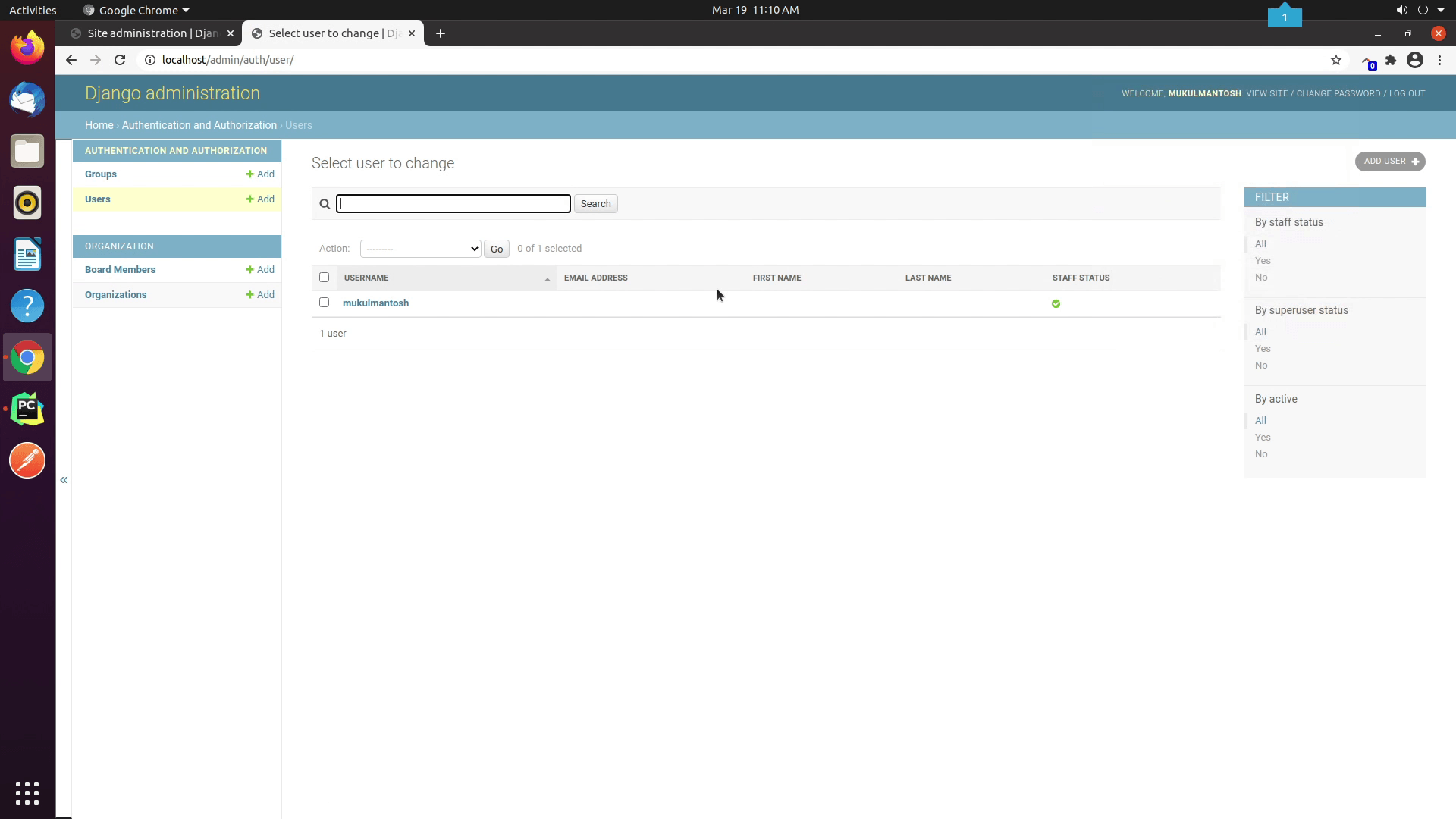Click the Board Members menu item
Screen dimensions: 1456x819
tap(120, 269)
